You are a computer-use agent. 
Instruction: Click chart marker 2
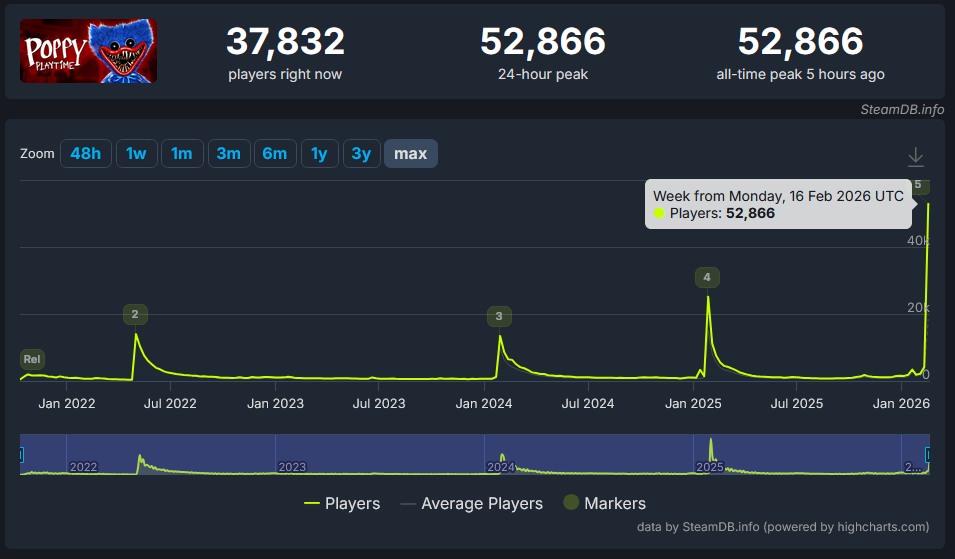coord(135,315)
